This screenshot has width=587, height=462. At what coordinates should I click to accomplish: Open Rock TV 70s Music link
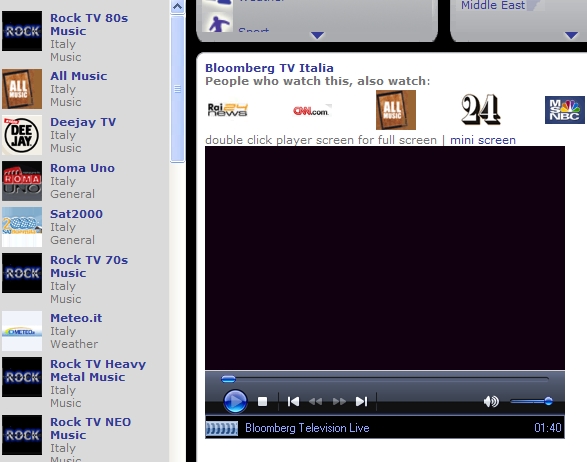click(89, 267)
